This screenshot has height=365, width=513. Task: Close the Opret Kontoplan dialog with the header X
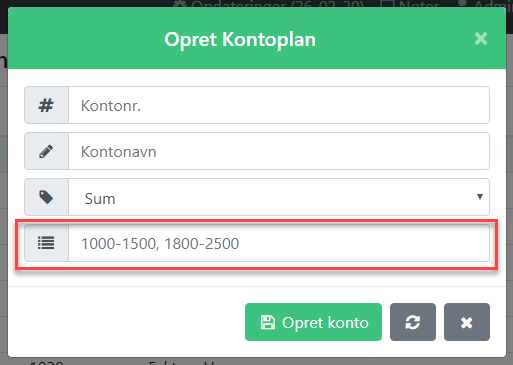pos(481,39)
